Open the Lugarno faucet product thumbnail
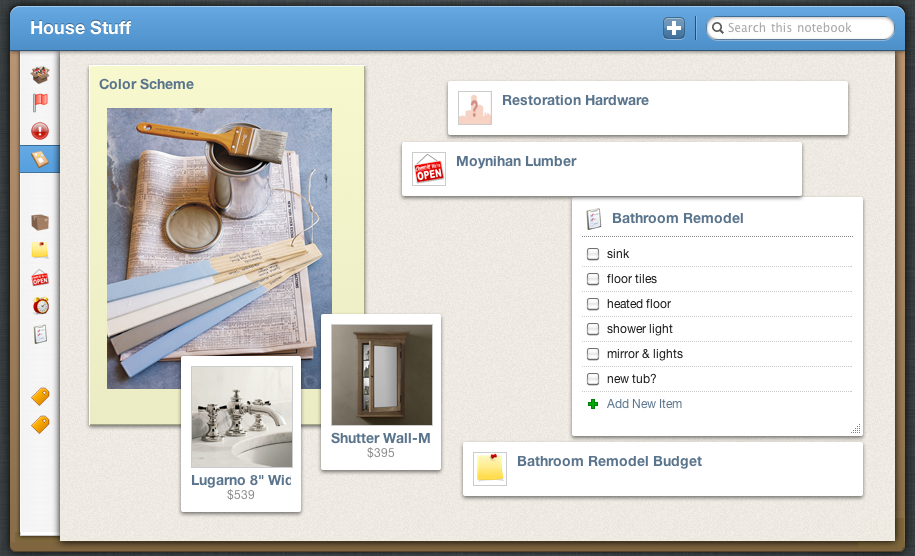The width and height of the screenshot is (915, 556). (242, 417)
